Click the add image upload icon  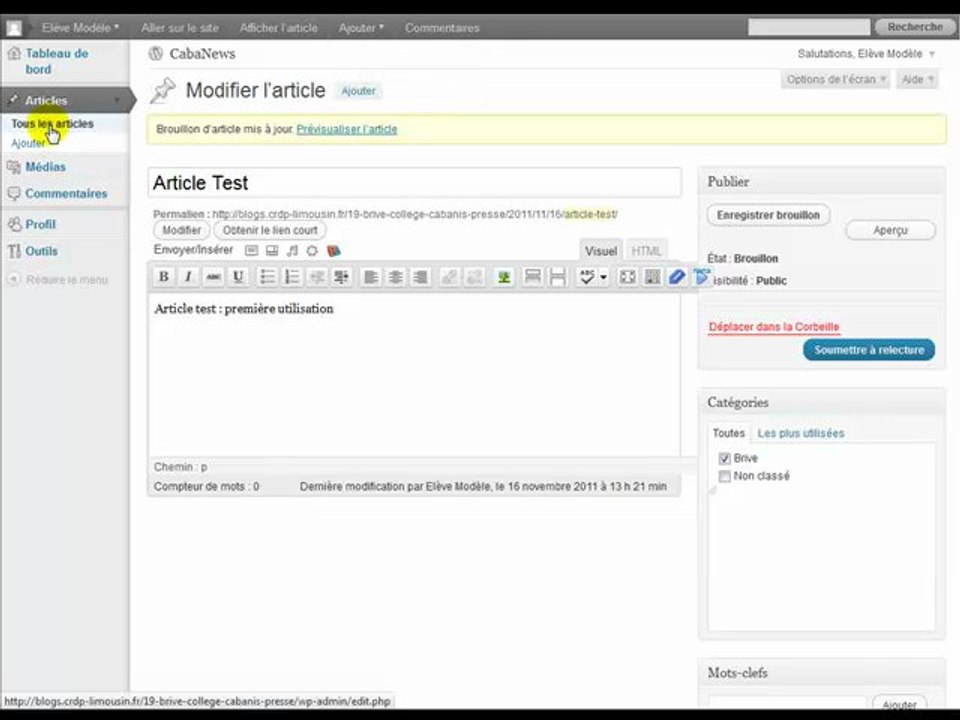click(251, 250)
